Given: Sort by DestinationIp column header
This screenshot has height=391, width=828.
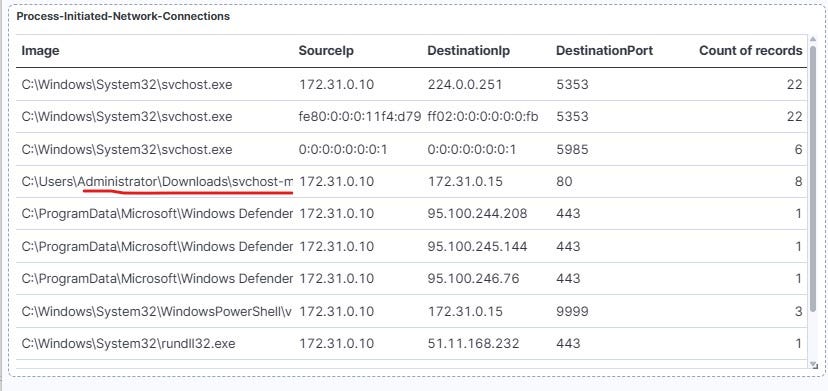Looking at the screenshot, I should tap(469, 51).
